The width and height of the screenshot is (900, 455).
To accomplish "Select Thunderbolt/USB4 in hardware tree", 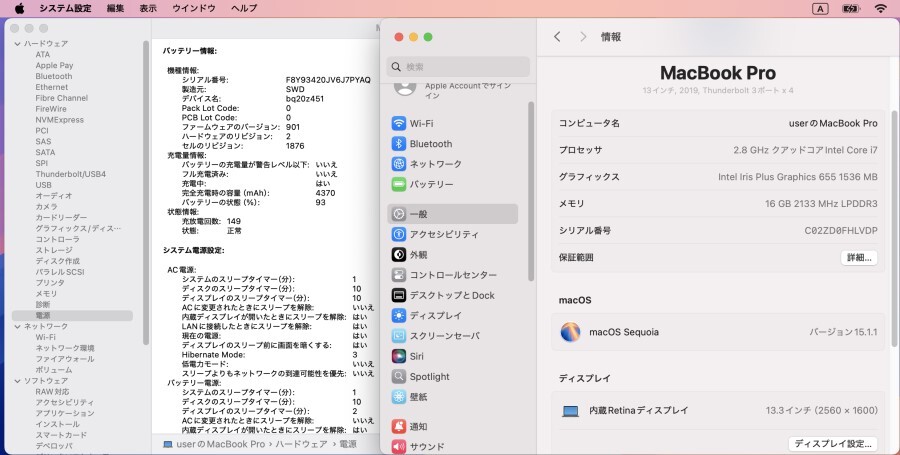I will tap(71, 174).
